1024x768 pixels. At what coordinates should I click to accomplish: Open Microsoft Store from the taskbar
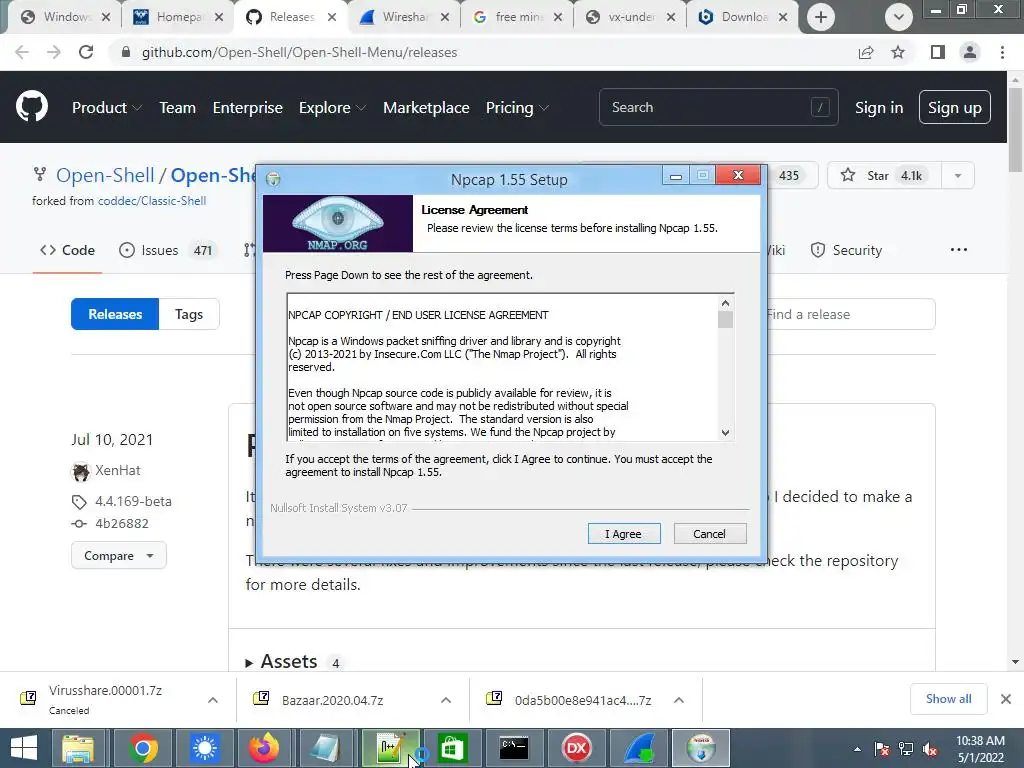click(452, 748)
